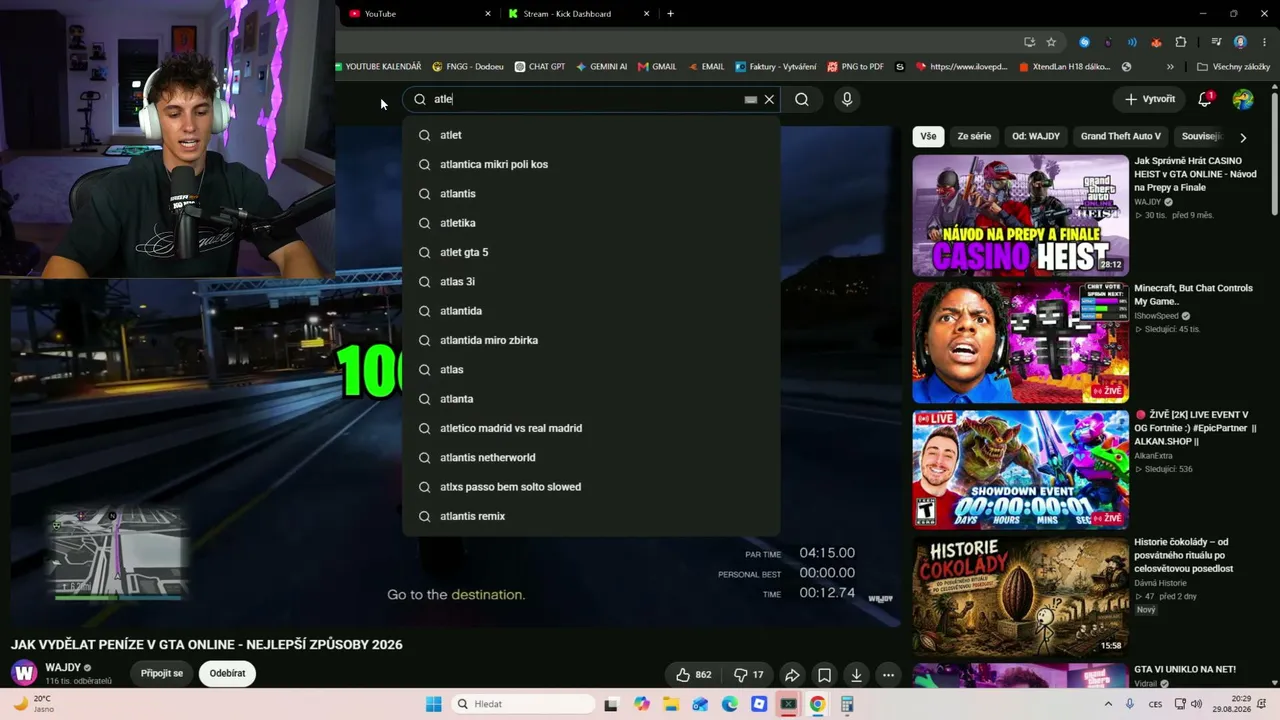Start voice search with the microphone icon
The height and width of the screenshot is (720, 1280).
pos(847,100)
